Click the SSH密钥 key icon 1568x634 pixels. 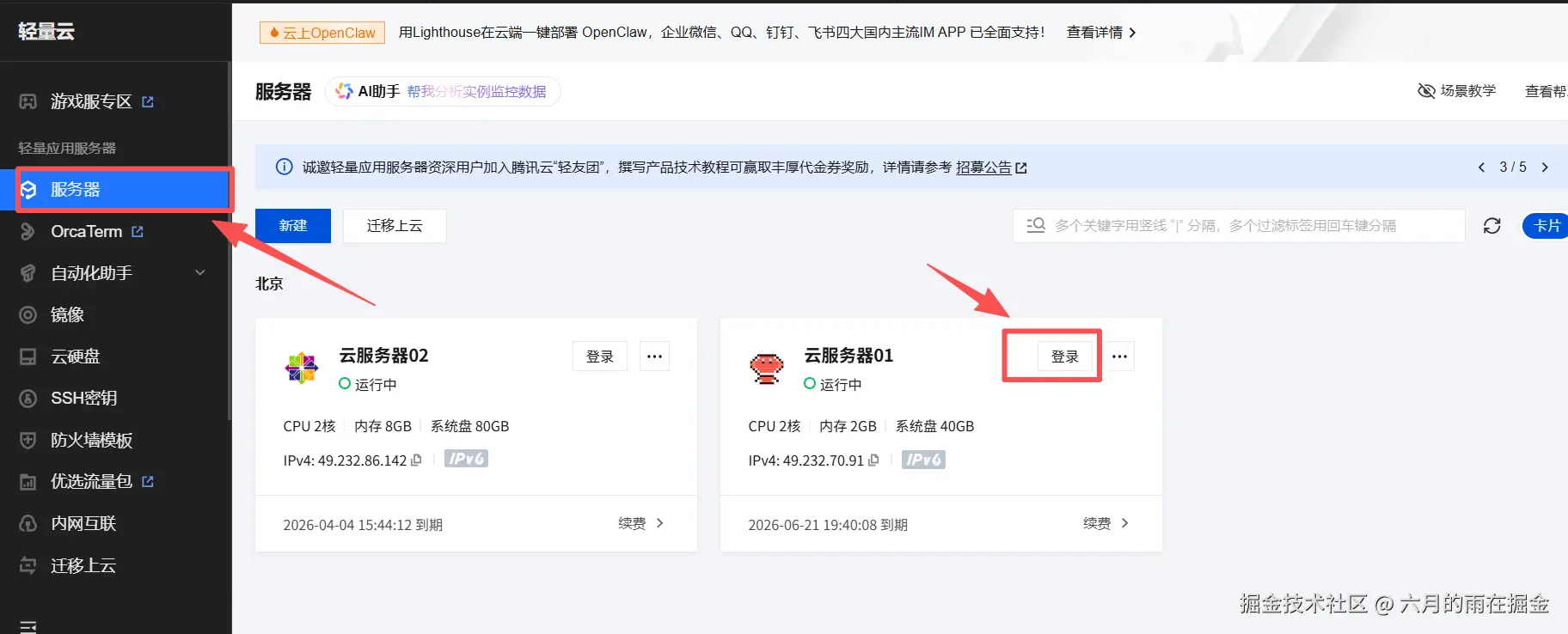[x=28, y=398]
